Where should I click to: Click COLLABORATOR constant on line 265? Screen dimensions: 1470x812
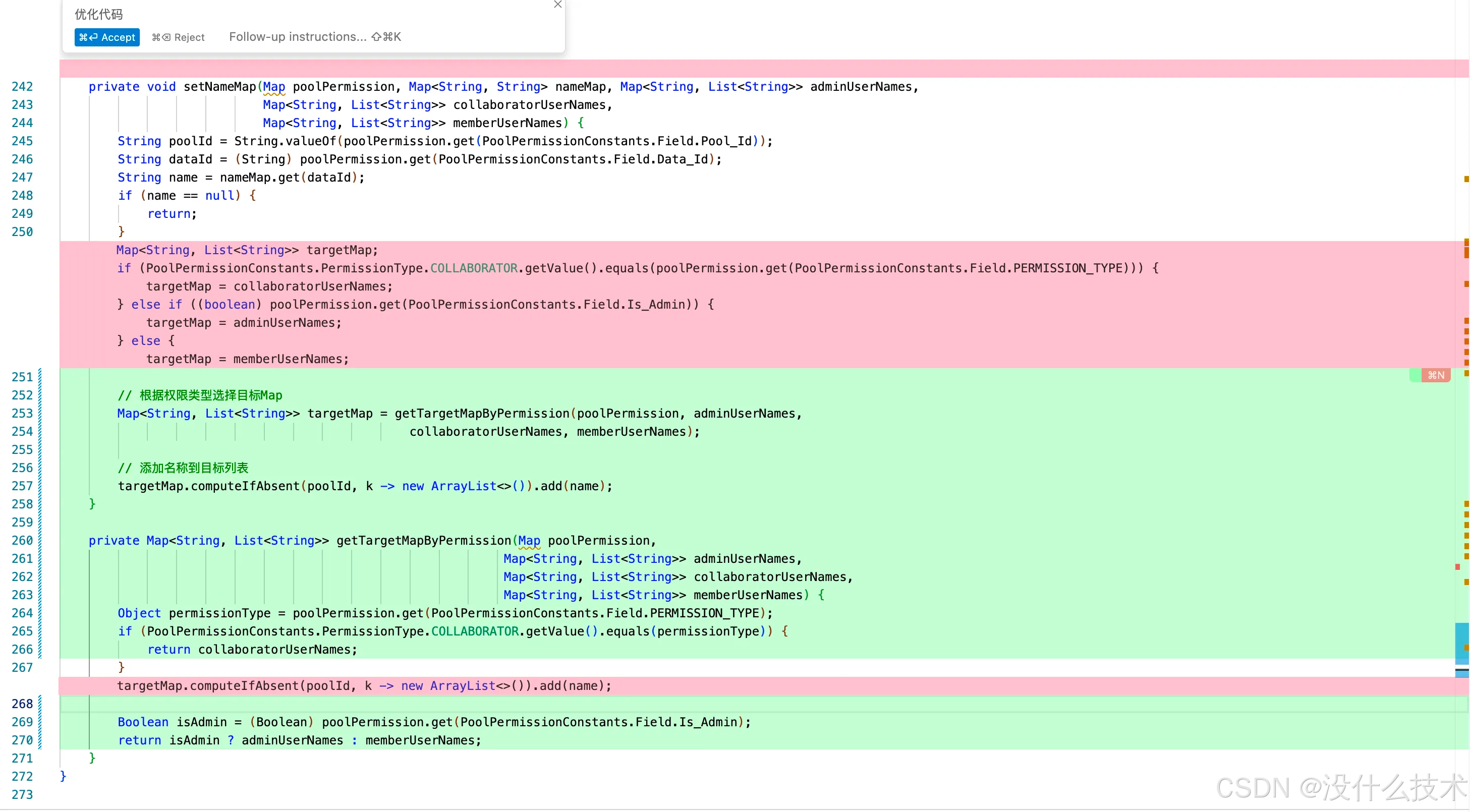pos(475,631)
